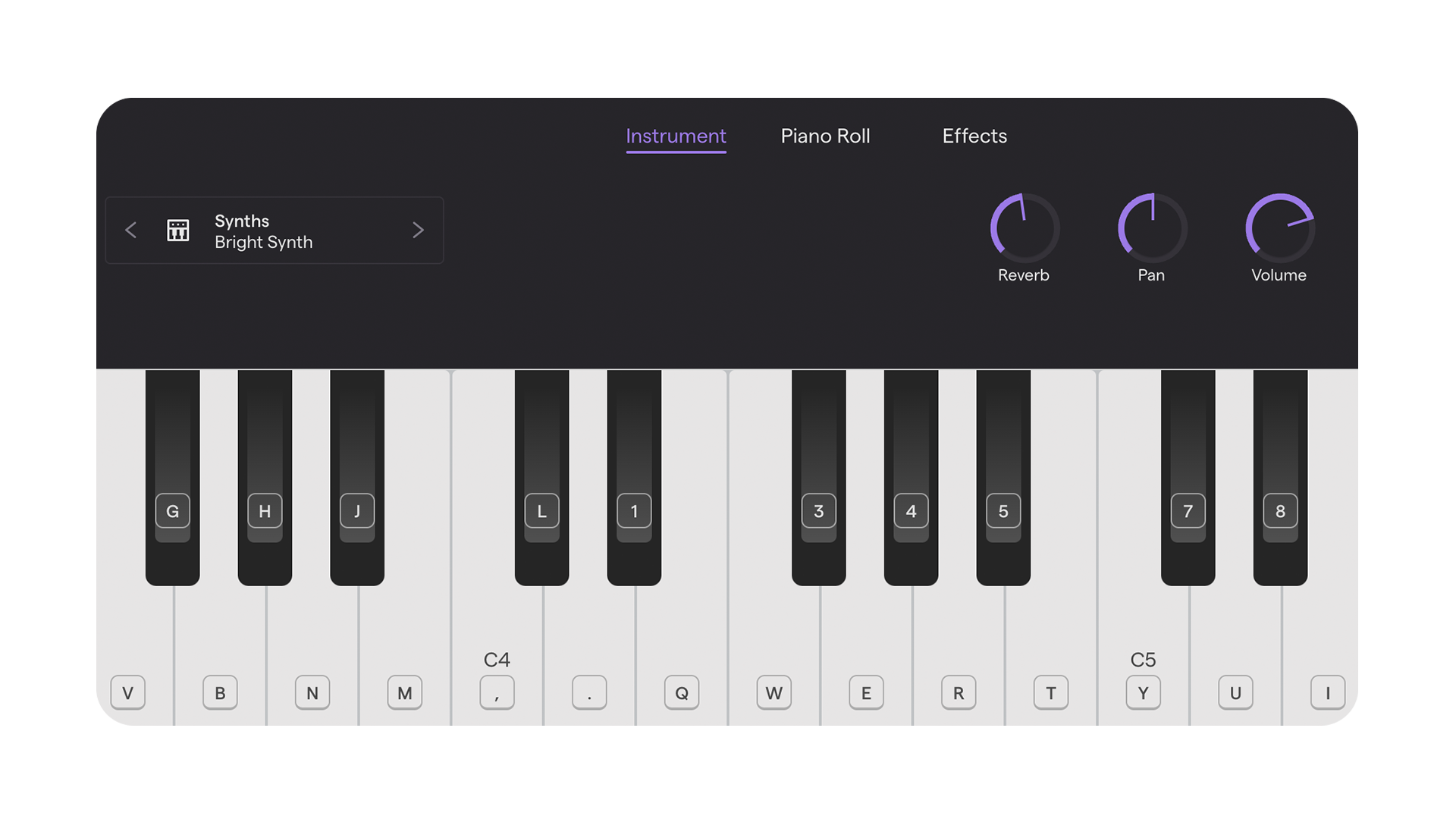Viewport: 1456px width, 819px height.
Task: Expand the instrument preset browser
Action: [x=275, y=230]
